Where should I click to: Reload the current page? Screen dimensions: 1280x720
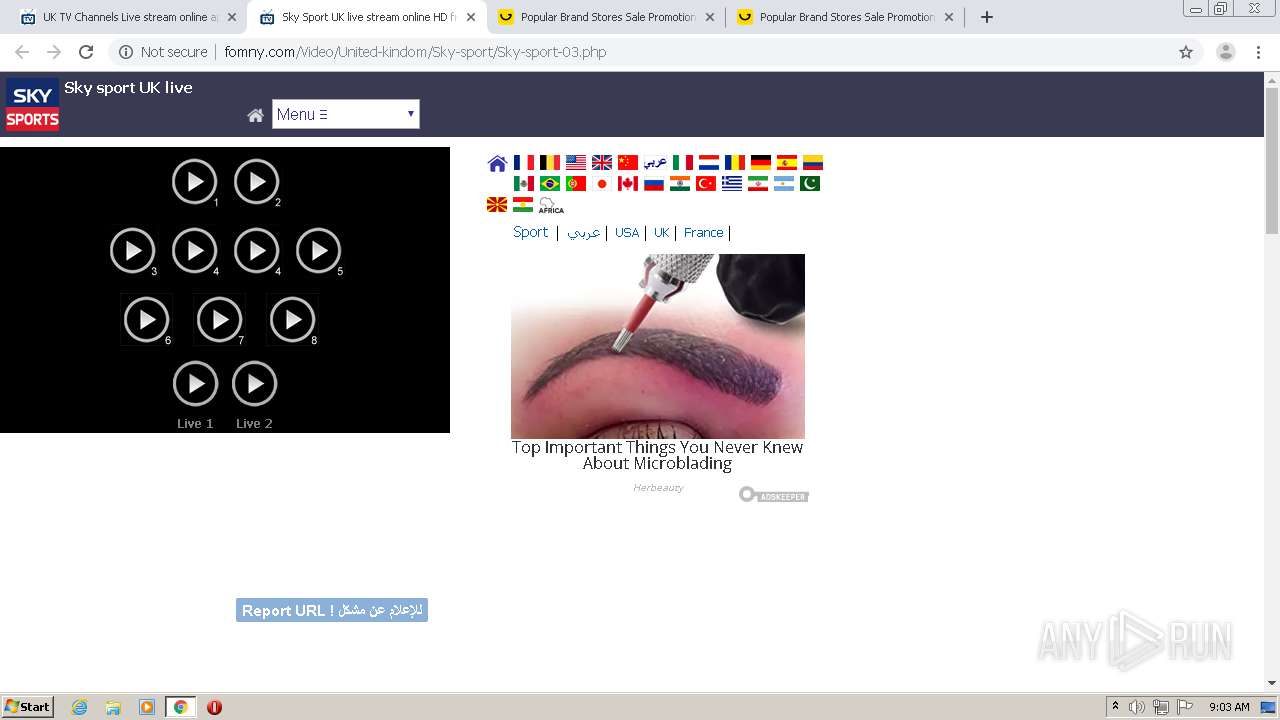coord(86,52)
